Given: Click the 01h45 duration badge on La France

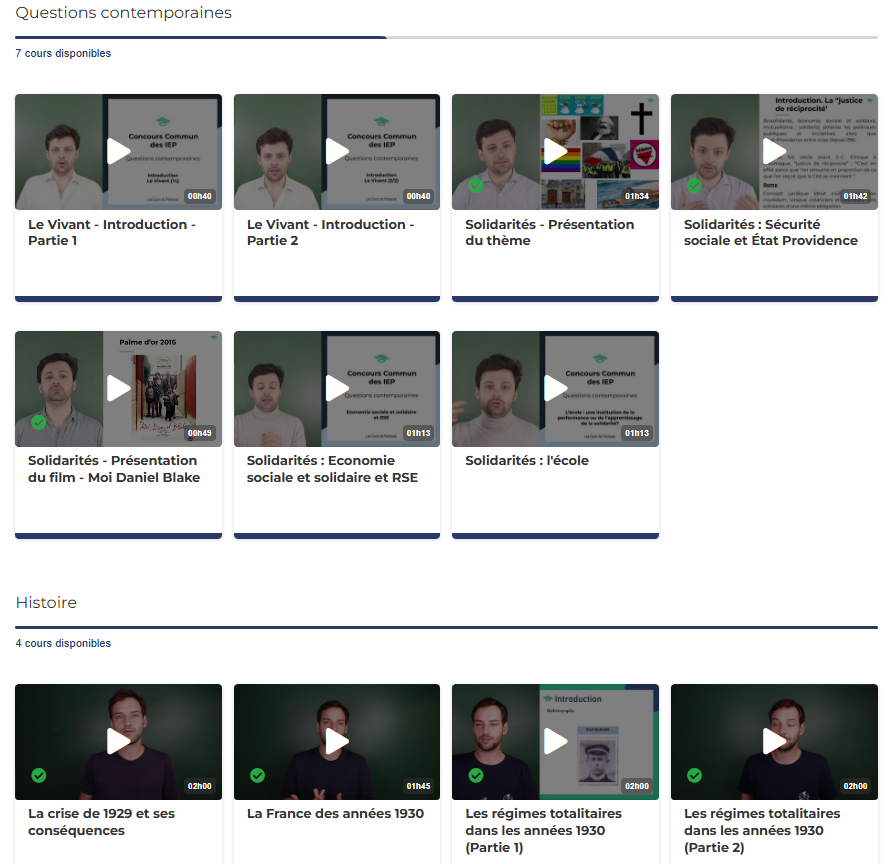Looking at the screenshot, I should click(x=418, y=786).
